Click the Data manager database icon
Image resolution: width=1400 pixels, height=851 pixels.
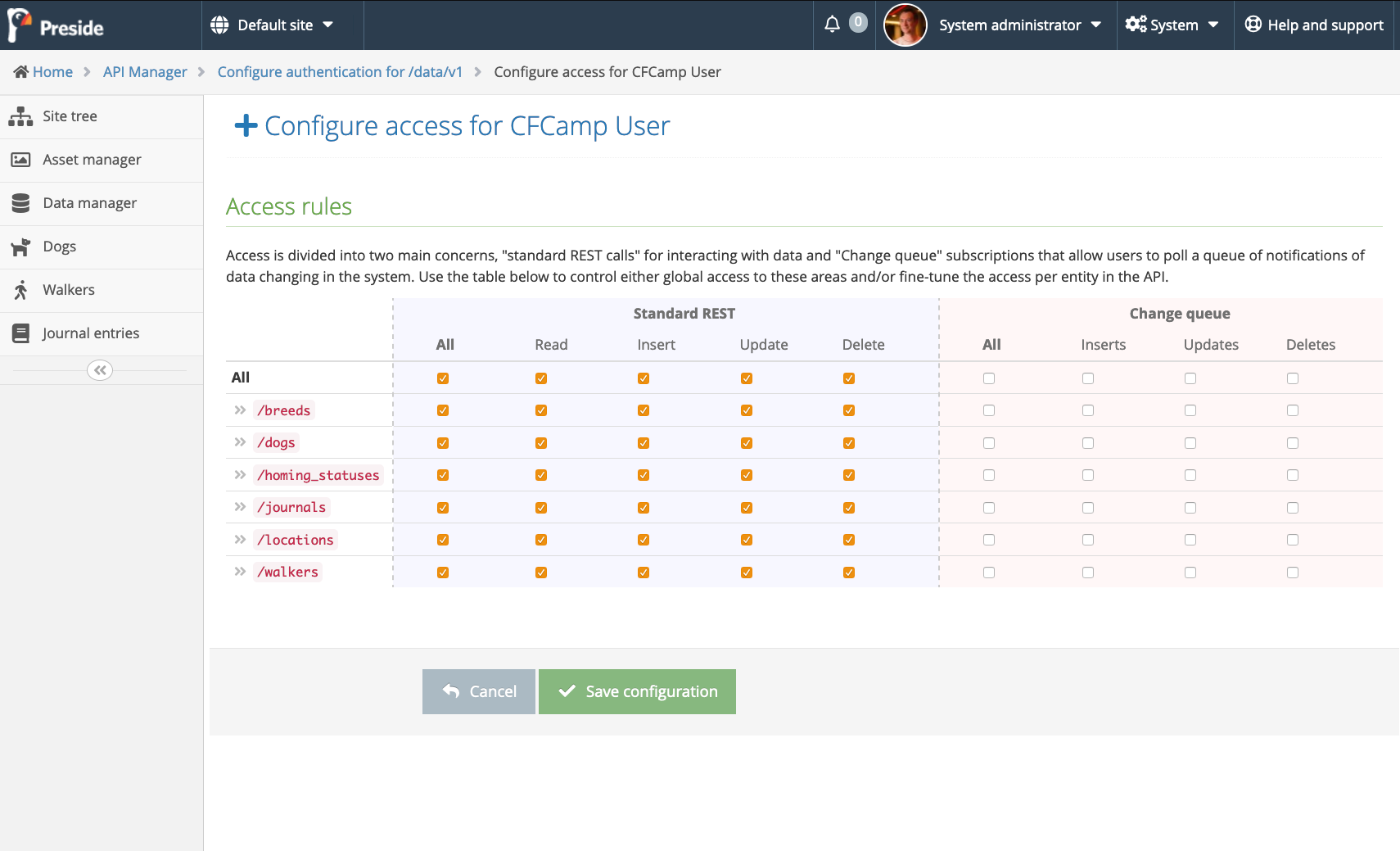pos(20,204)
